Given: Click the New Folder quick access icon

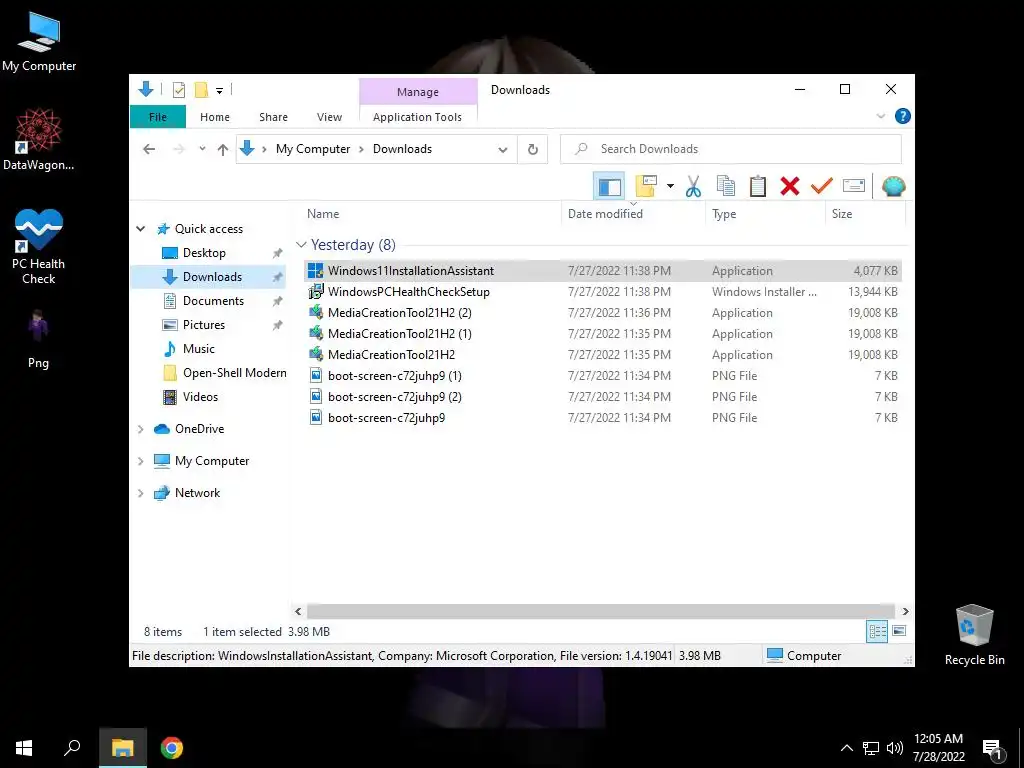Looking at the screenshot, I should coord(201,89).
